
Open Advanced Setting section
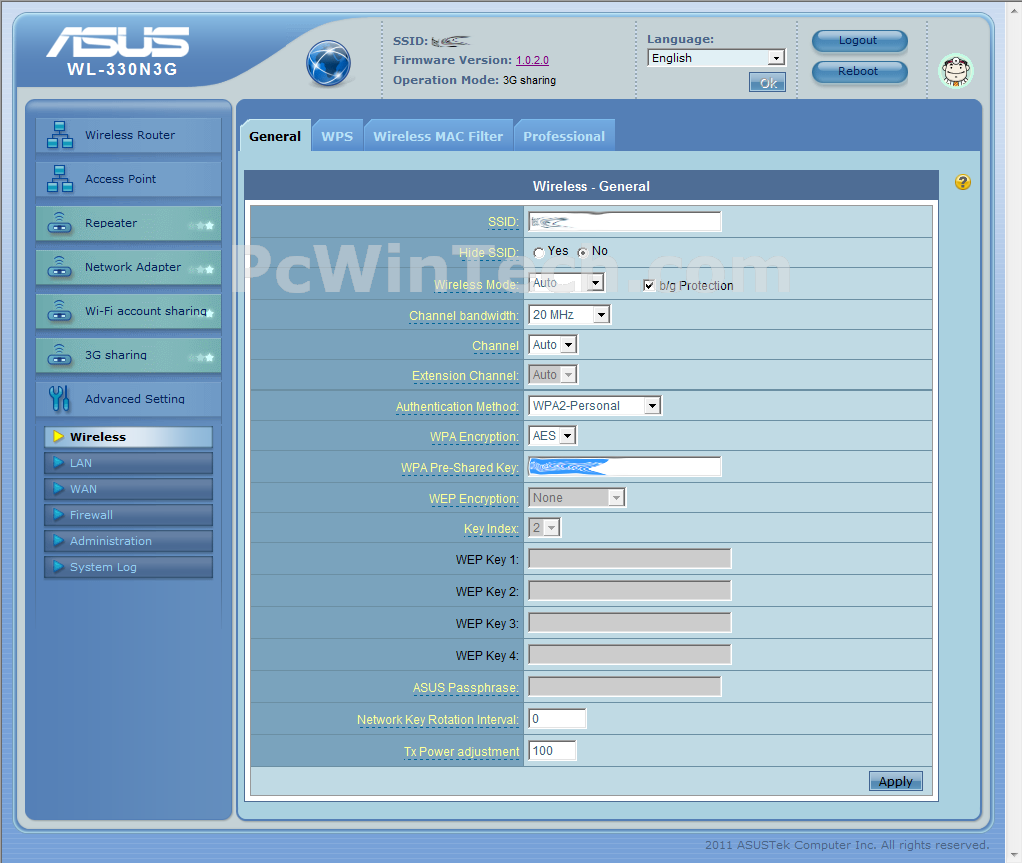tap(128, 398)
